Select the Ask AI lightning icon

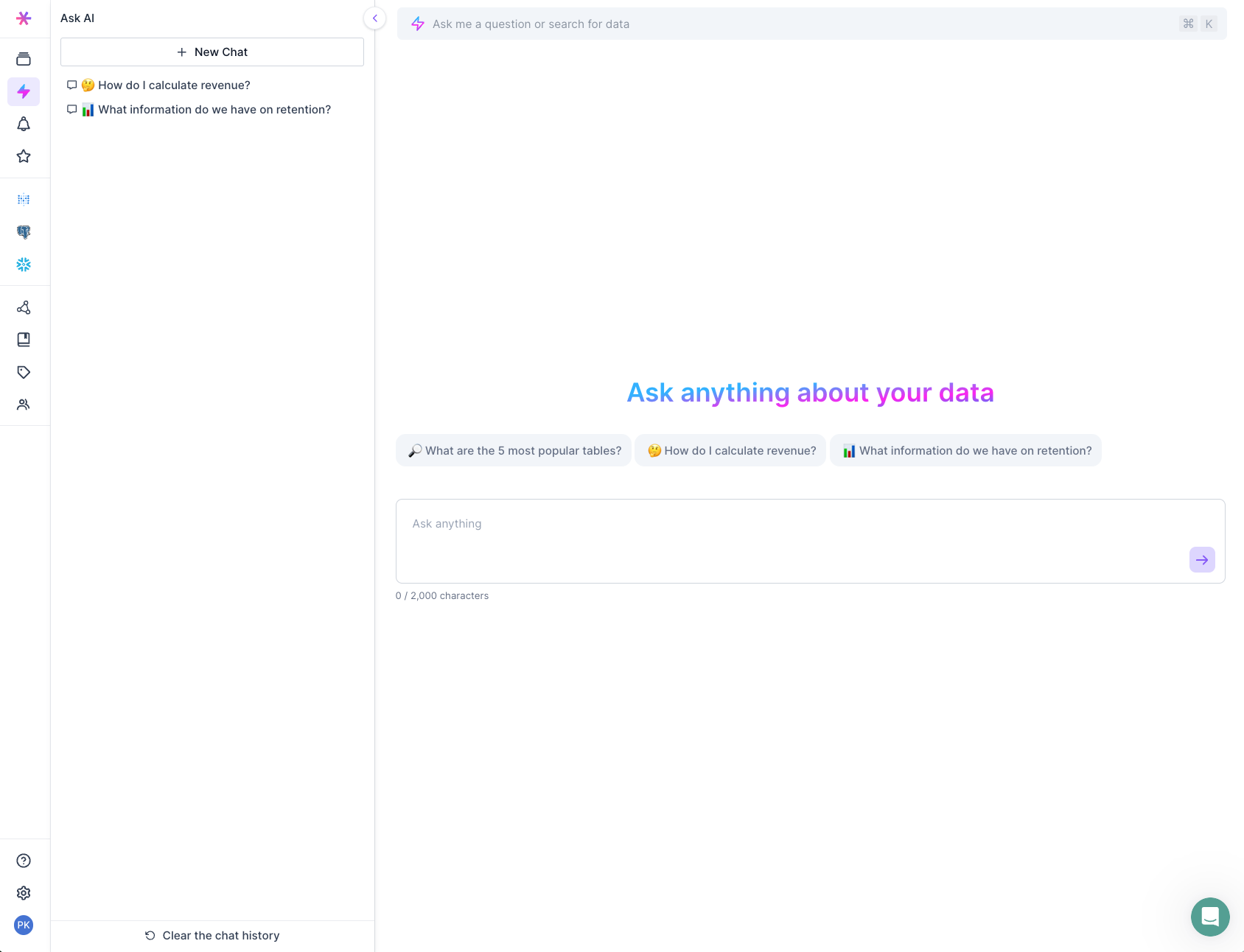coord(24,91)
